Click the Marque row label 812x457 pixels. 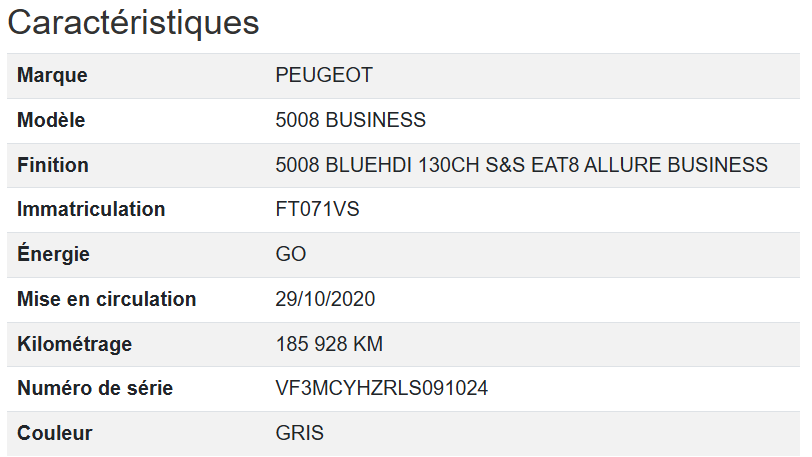pos(52,76)
